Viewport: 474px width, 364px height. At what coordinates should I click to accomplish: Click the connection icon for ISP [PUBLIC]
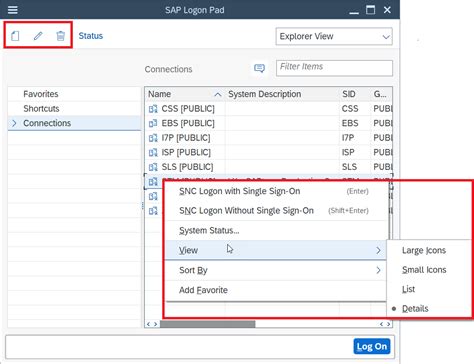(153, 152)
